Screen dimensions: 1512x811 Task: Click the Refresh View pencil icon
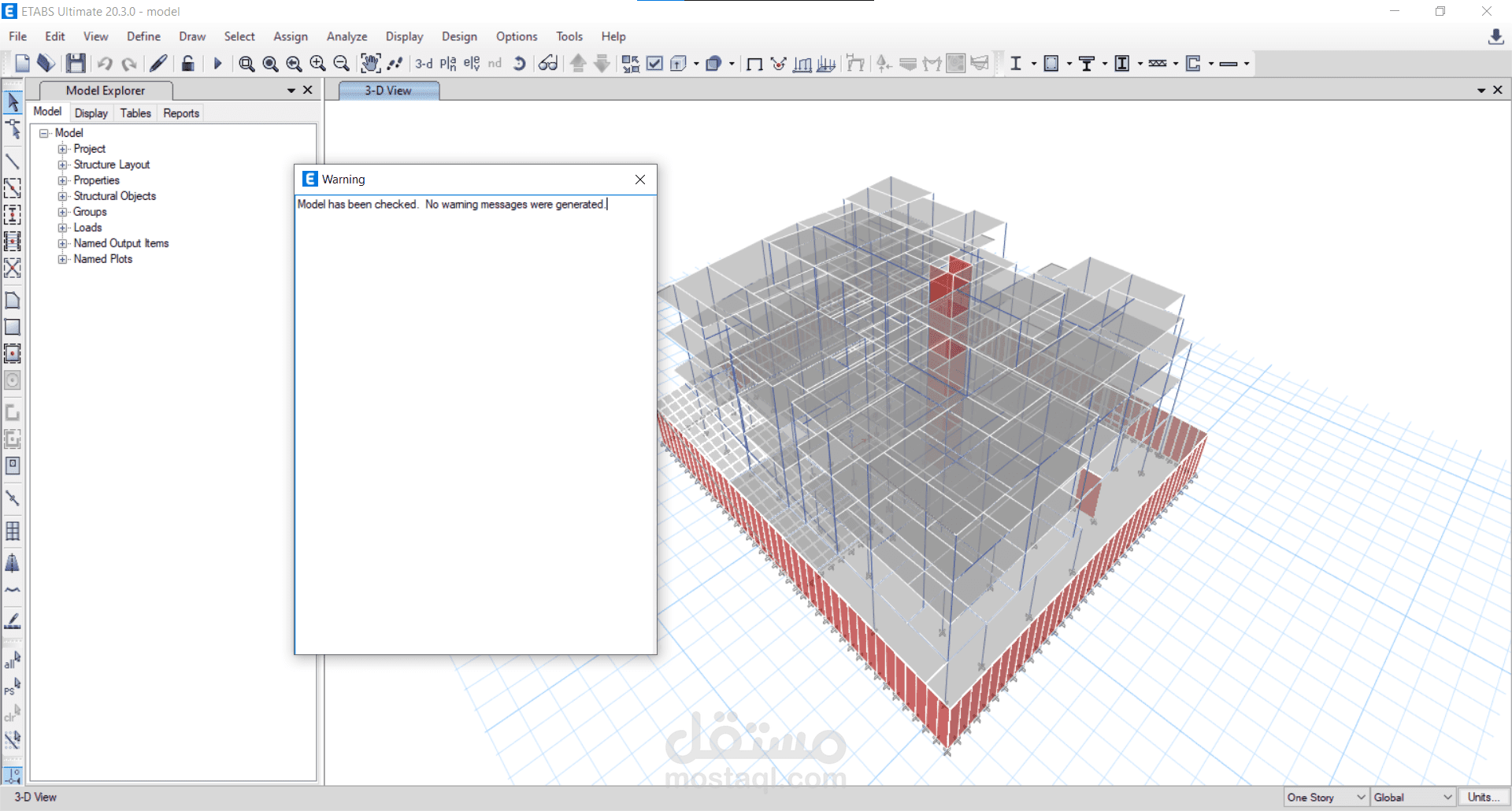(158, 64)
